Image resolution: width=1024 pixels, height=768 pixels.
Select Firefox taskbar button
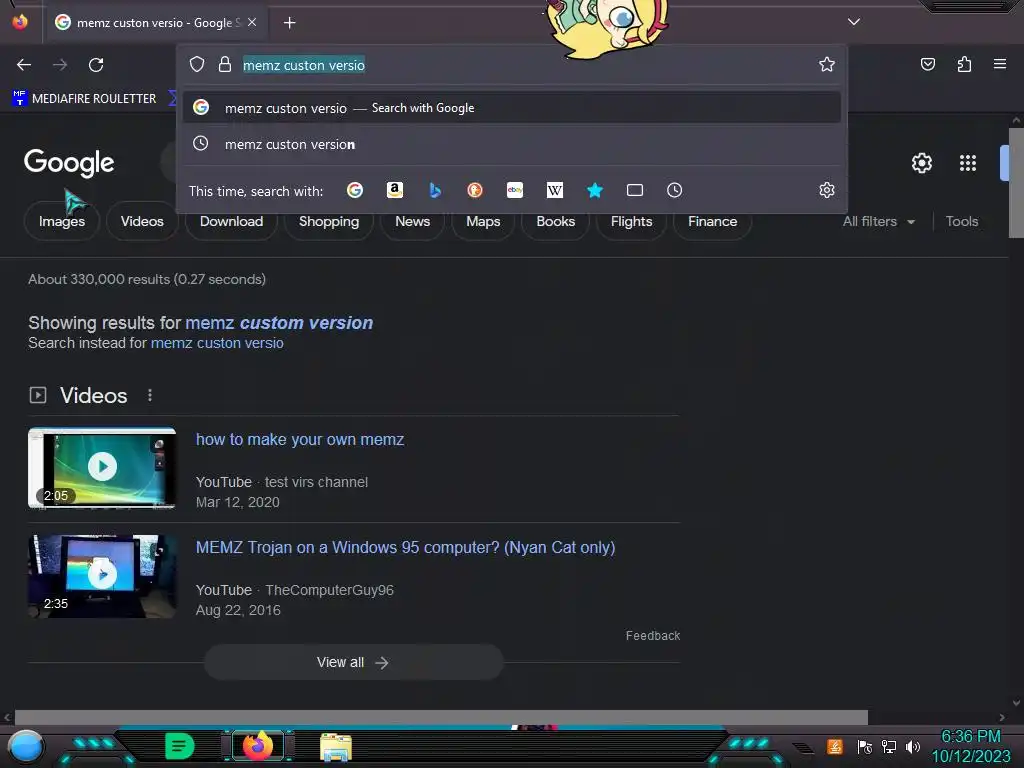[x=257, y=746]
